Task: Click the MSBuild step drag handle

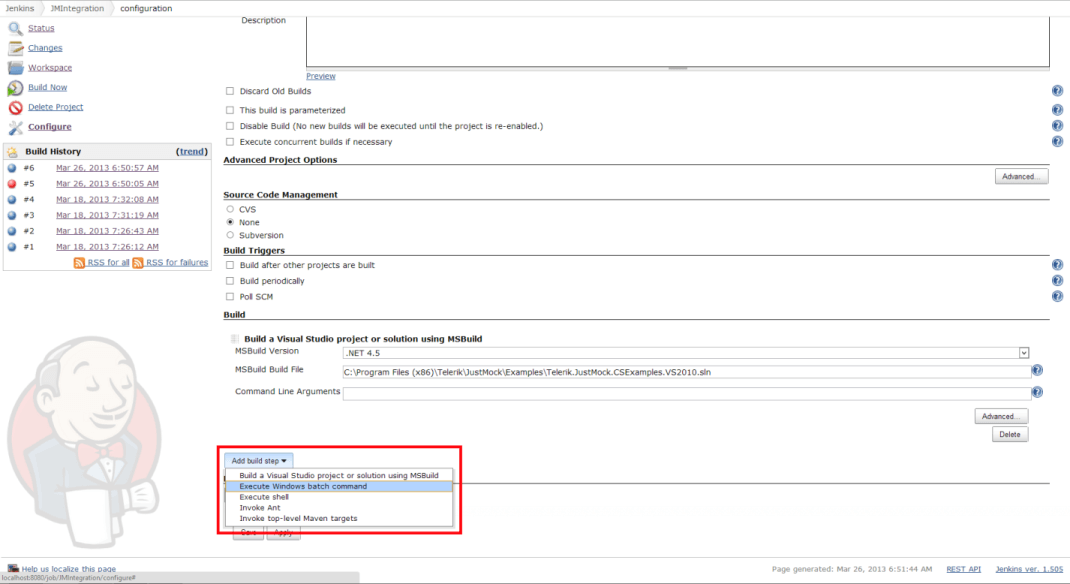Action: [x=235, y=339]
